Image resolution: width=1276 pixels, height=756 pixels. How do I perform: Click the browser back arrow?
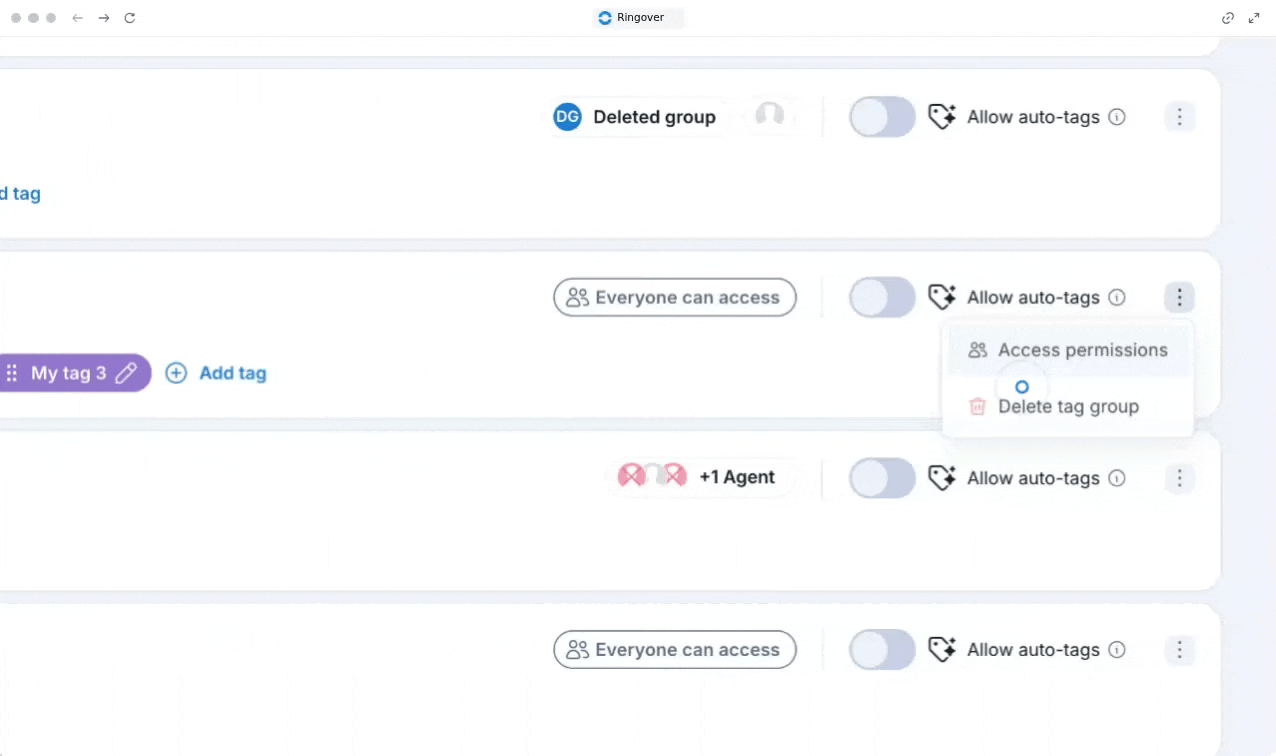77,18
